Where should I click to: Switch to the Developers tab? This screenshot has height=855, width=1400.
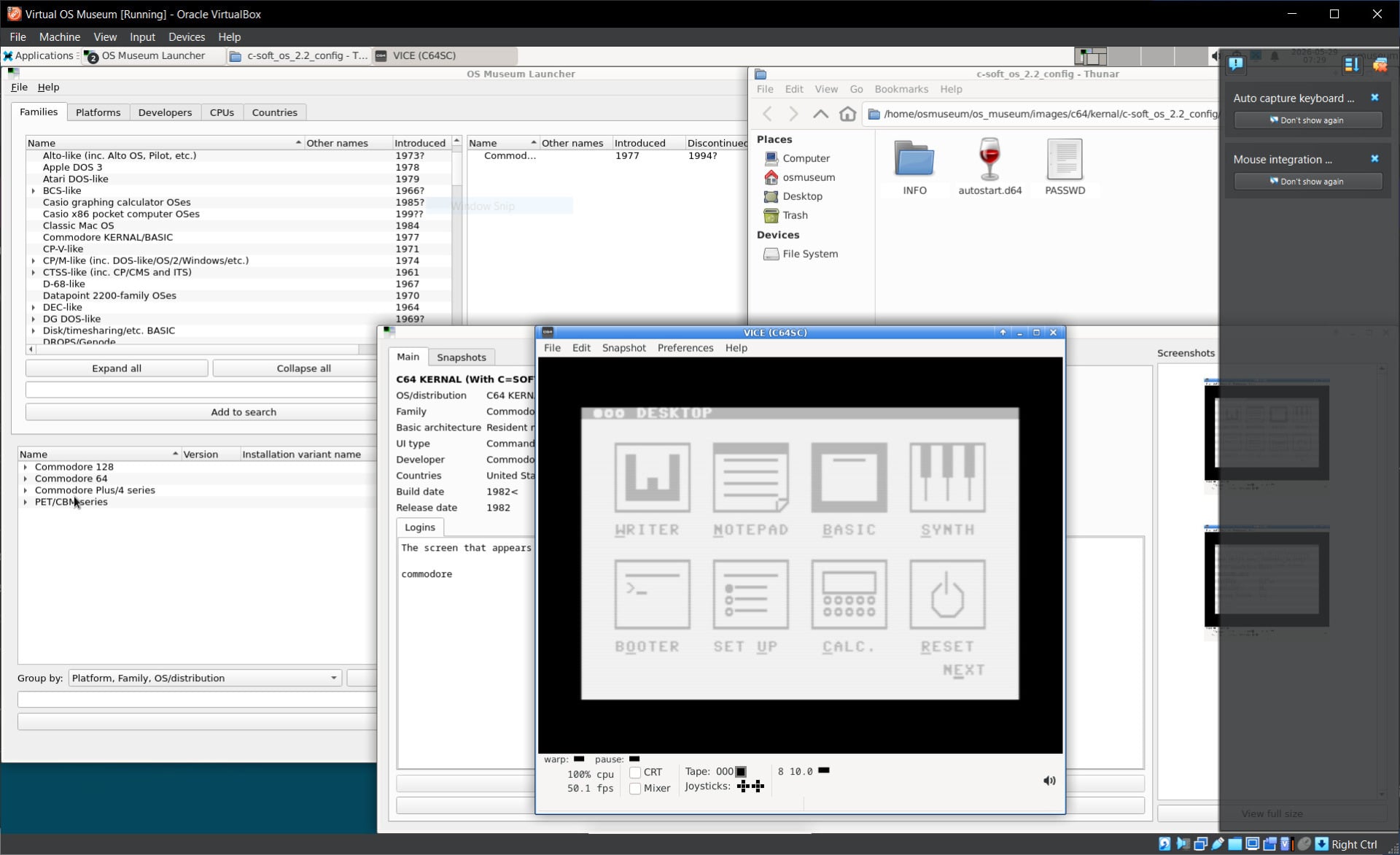(x=165, y=112)
